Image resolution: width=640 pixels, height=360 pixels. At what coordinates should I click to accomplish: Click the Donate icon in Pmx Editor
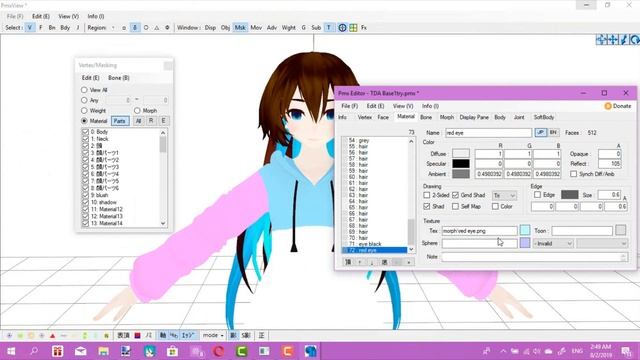tap(608, 106)
